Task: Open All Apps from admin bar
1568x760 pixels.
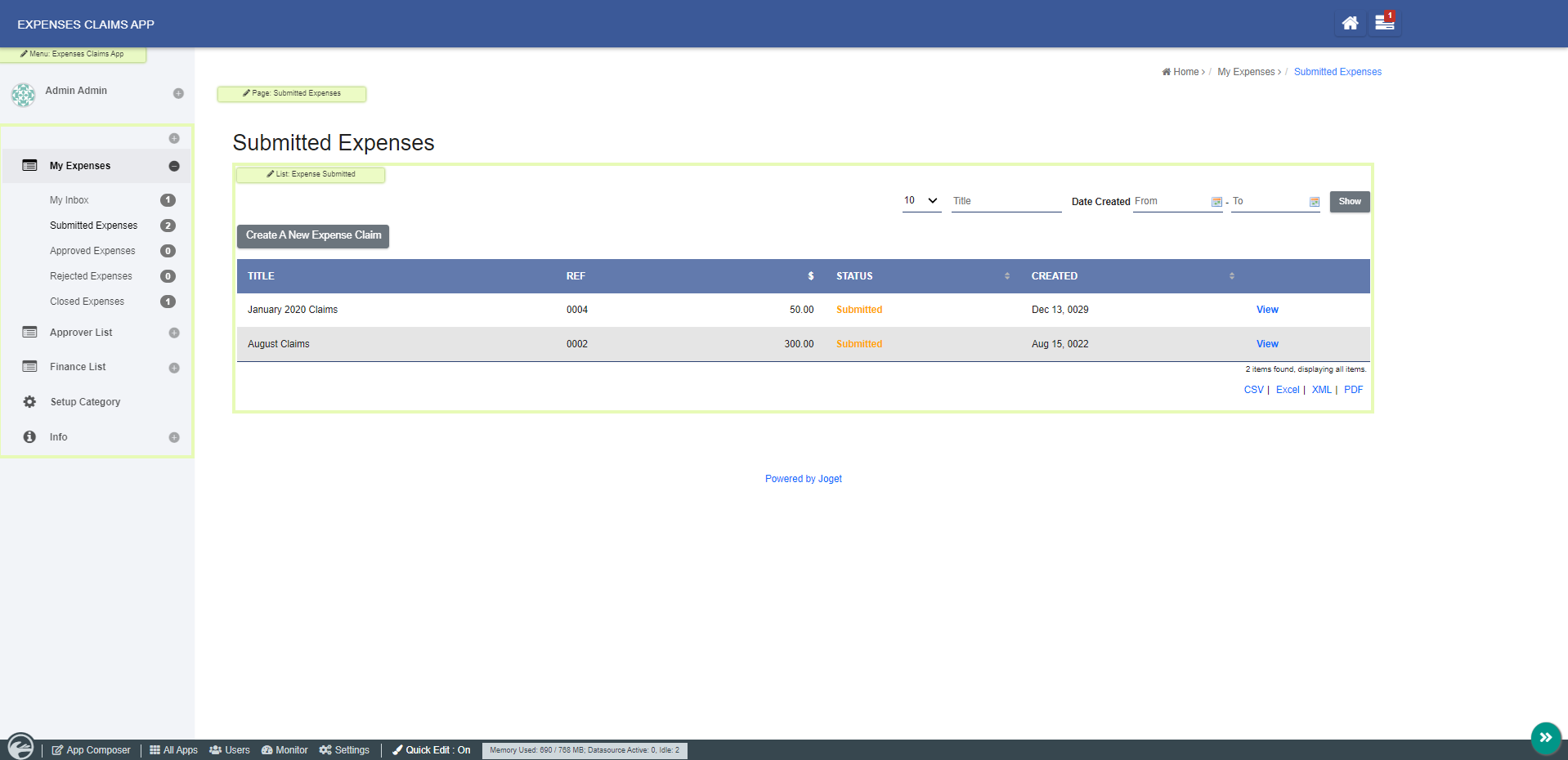Action: (173, 750)
